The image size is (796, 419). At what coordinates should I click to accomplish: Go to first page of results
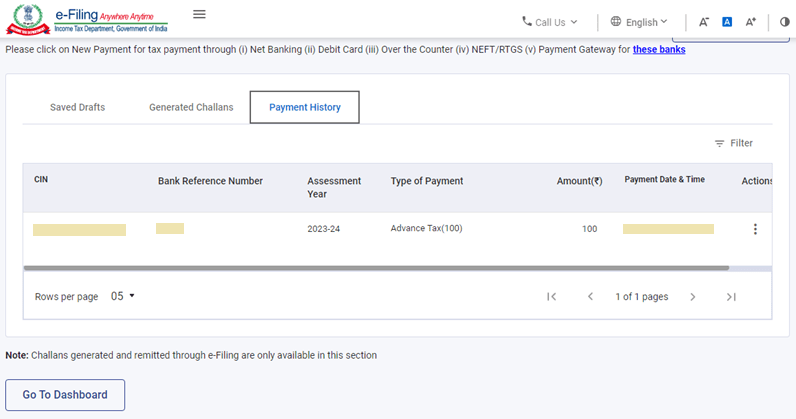coord(551,297)
